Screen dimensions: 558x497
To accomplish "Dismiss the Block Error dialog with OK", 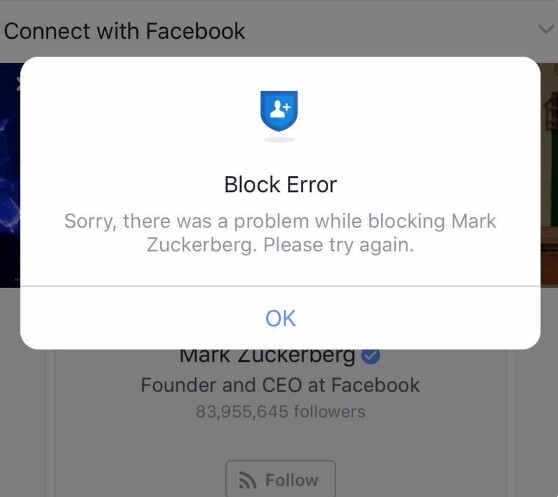I will 280,318.
